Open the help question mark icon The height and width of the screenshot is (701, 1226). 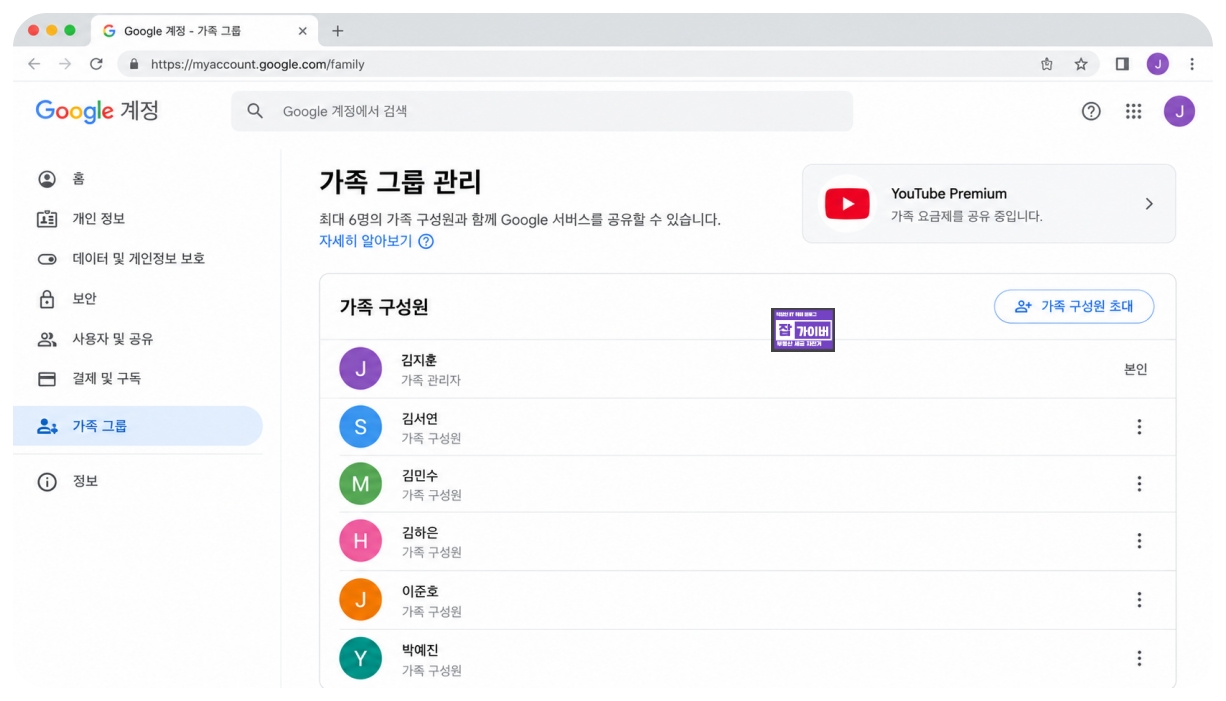pyautogui.click(x=1091, y=111)
